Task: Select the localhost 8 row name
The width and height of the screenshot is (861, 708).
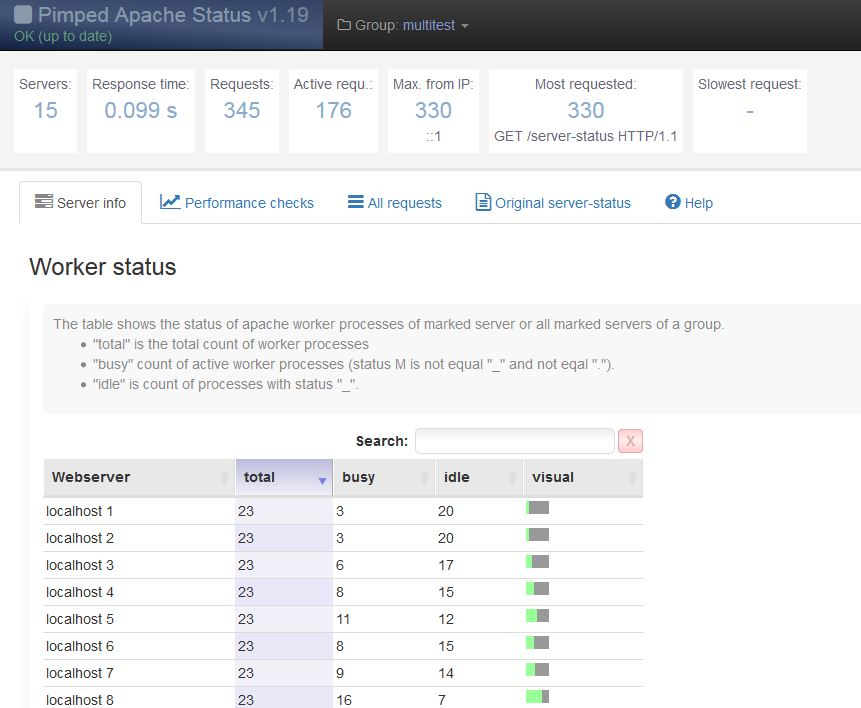Action: 80,700
